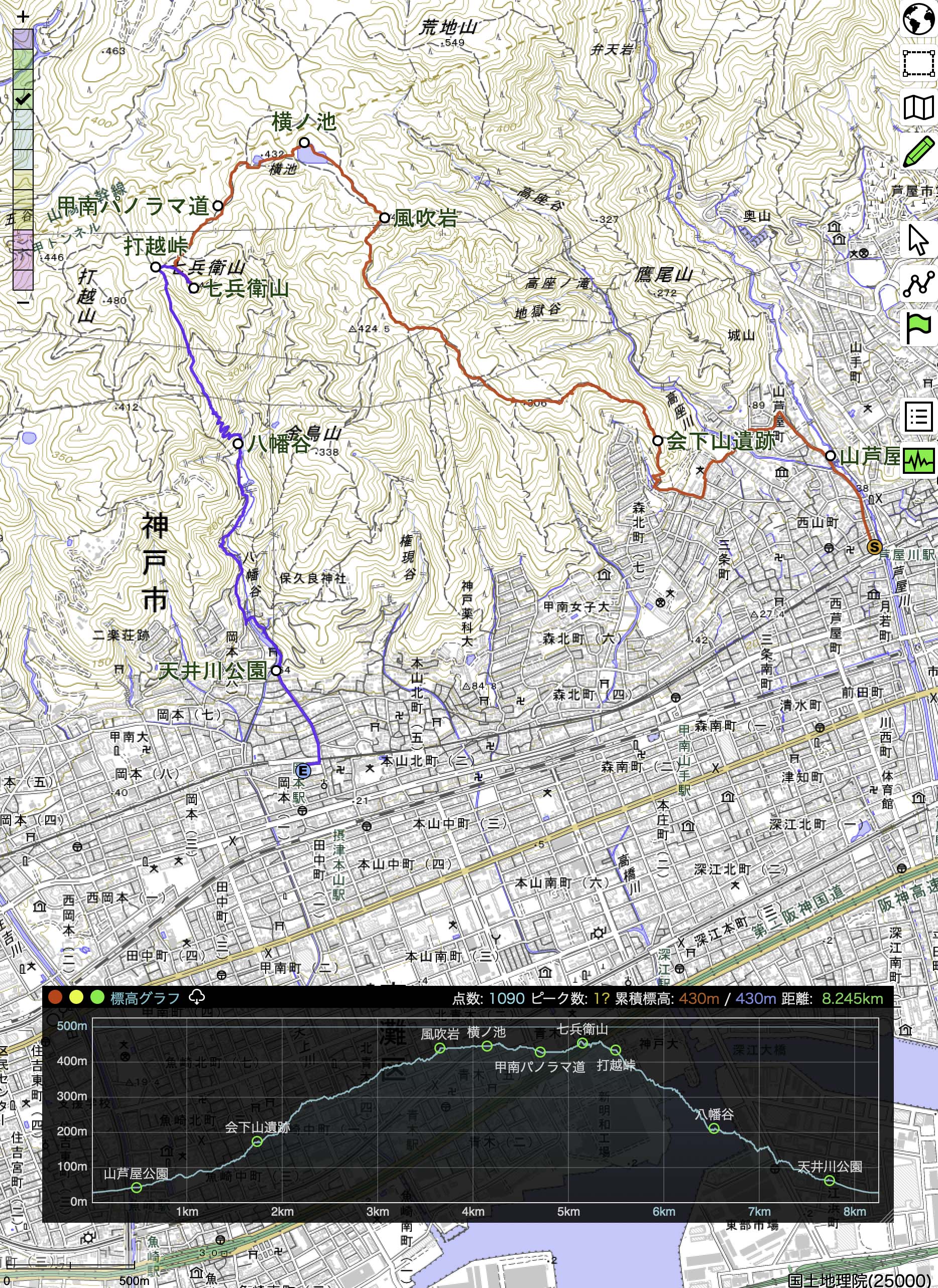938x1288 pixels.
Task: Click 打越峠 marker on elevation graph
Action: [616, 1050]
